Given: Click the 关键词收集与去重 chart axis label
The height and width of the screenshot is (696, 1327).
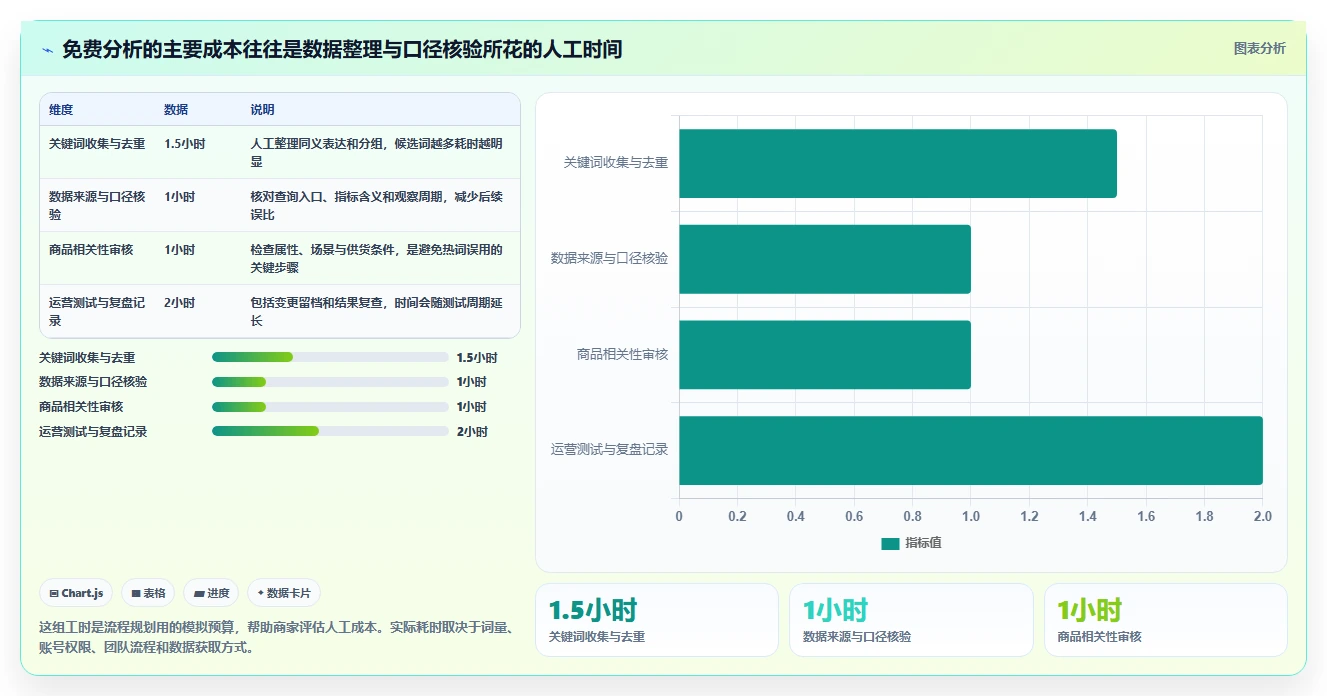Looking at the screenshot, I should 616,162.
